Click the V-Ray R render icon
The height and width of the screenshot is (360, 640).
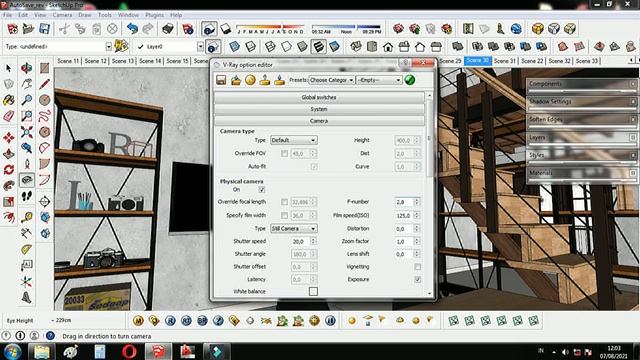click(170, 321)
